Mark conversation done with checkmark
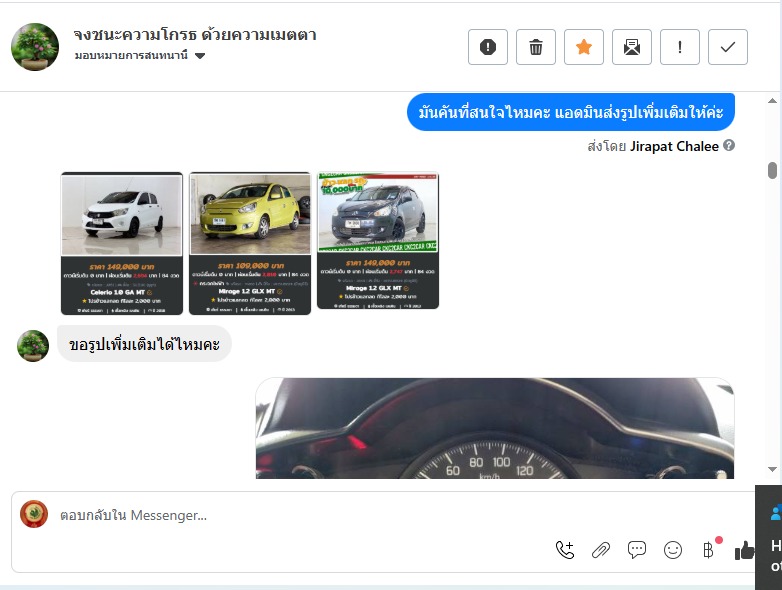The image size is (782, 590). tap(728, 47)
